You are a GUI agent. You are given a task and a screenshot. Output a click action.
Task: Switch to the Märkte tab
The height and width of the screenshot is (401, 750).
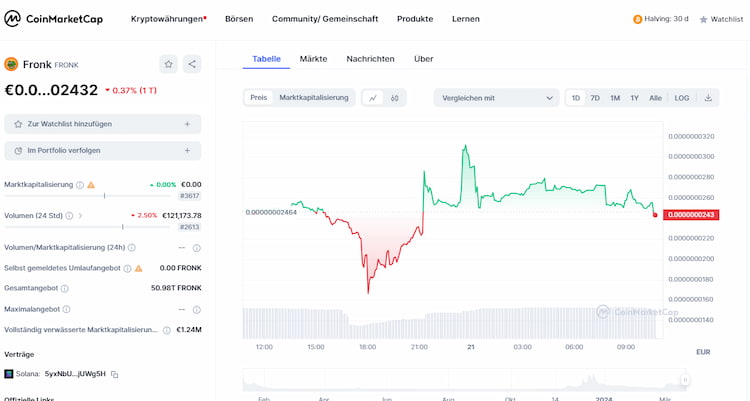click(313, 59)
